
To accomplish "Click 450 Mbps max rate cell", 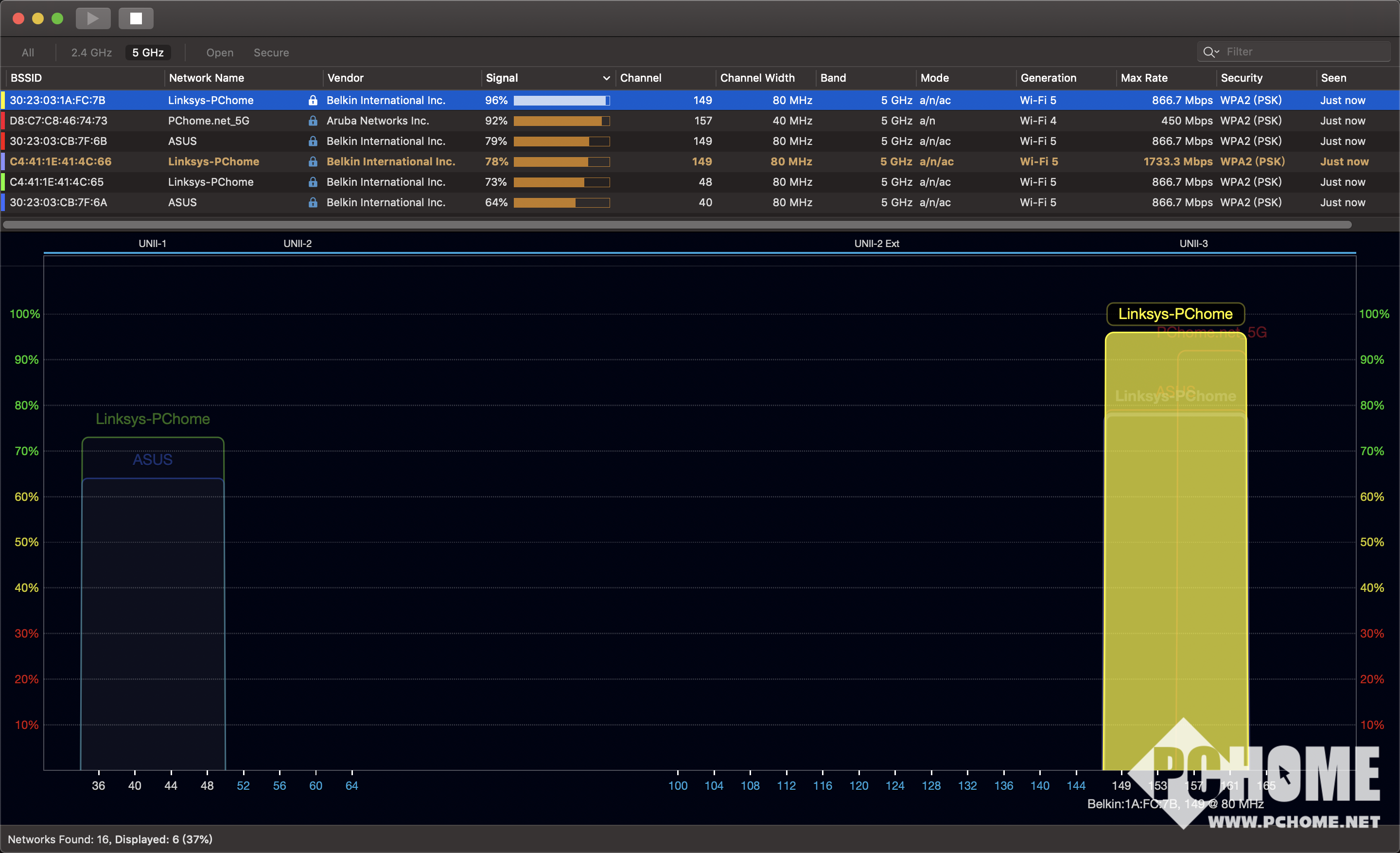I will (x=1187, y=121).
